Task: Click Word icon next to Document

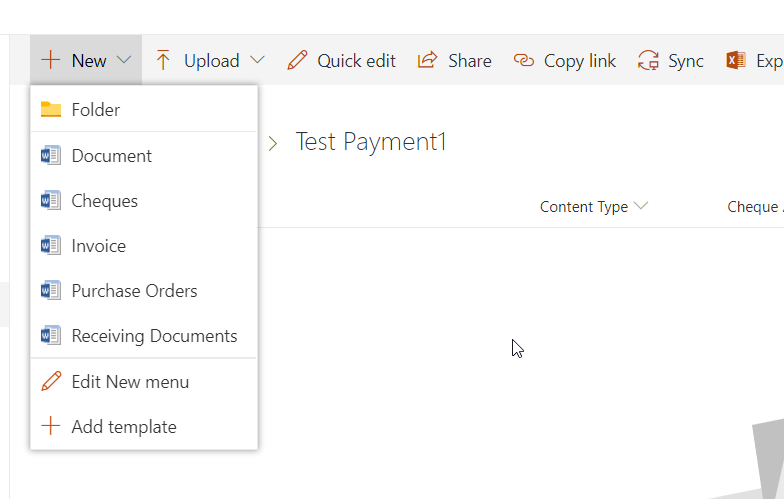Action: point(50,156)
